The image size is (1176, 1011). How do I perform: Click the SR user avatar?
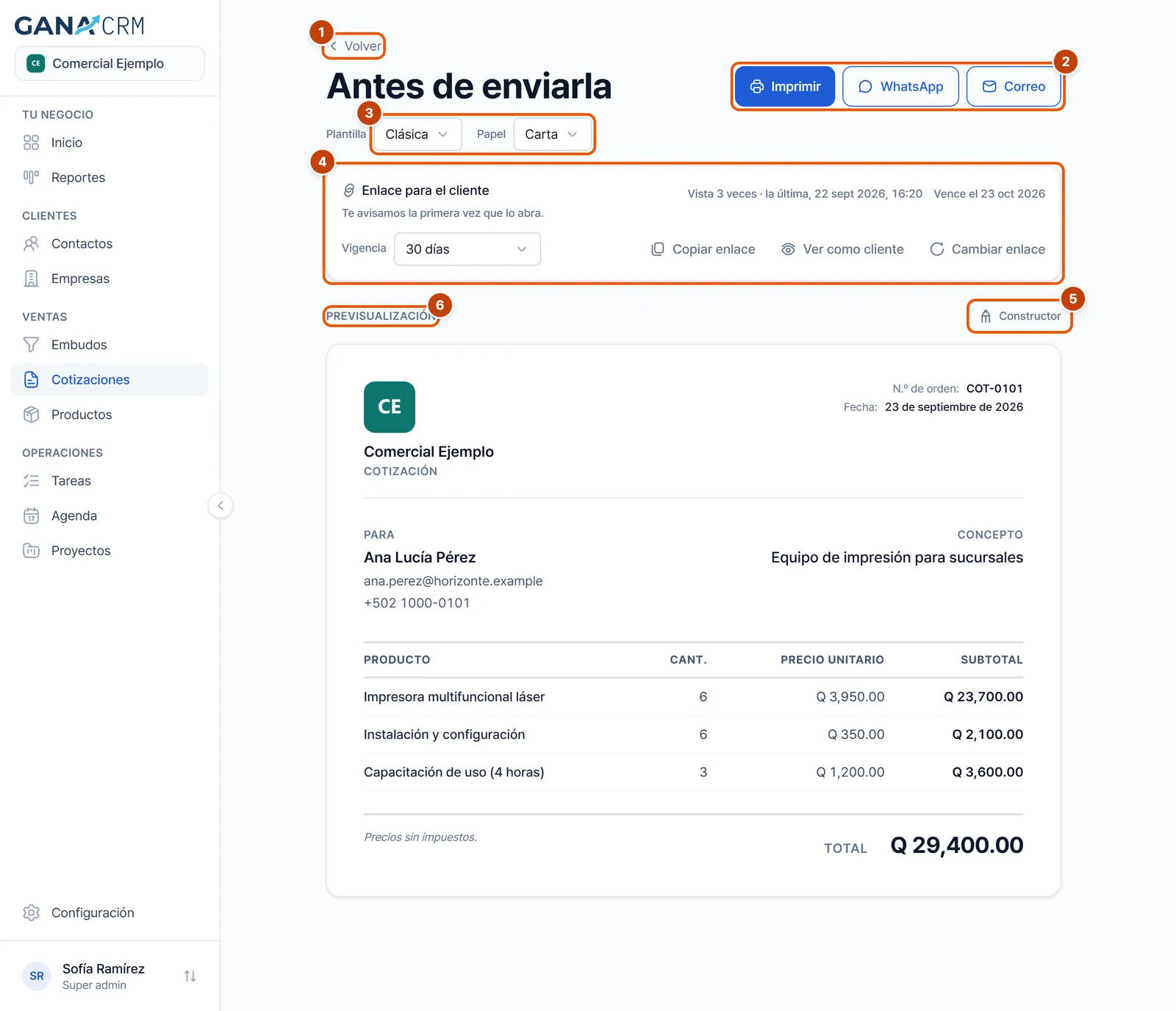point(37,976)
